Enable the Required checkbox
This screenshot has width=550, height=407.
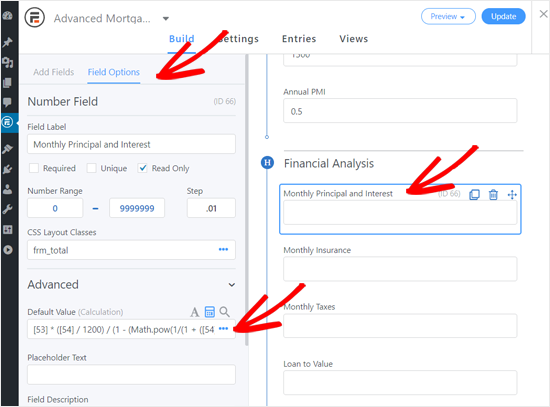pos(34,168)
